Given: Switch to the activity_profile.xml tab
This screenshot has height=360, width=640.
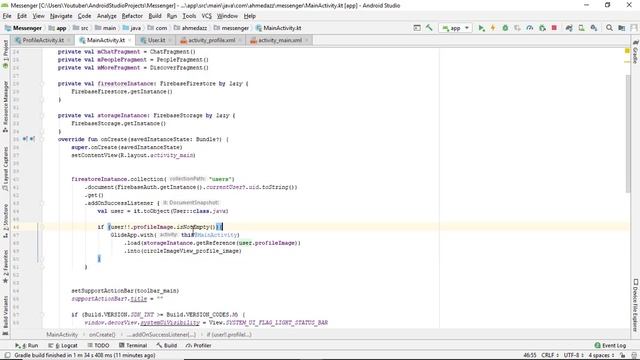Looking at the screenshot, I should tap(211, 40).
